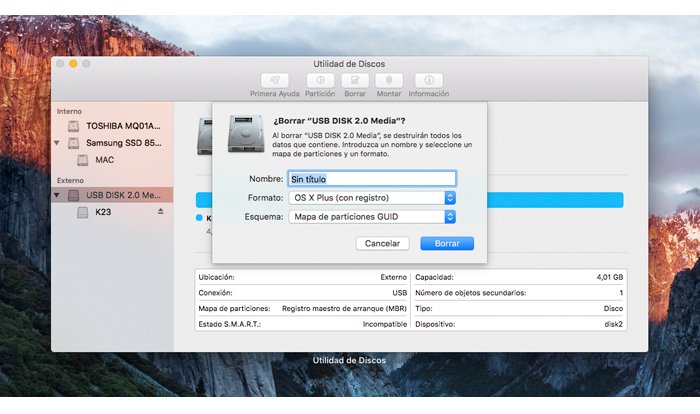Click the blue partition usage bar
700x414 pixels.
click(x=555, y=200)
